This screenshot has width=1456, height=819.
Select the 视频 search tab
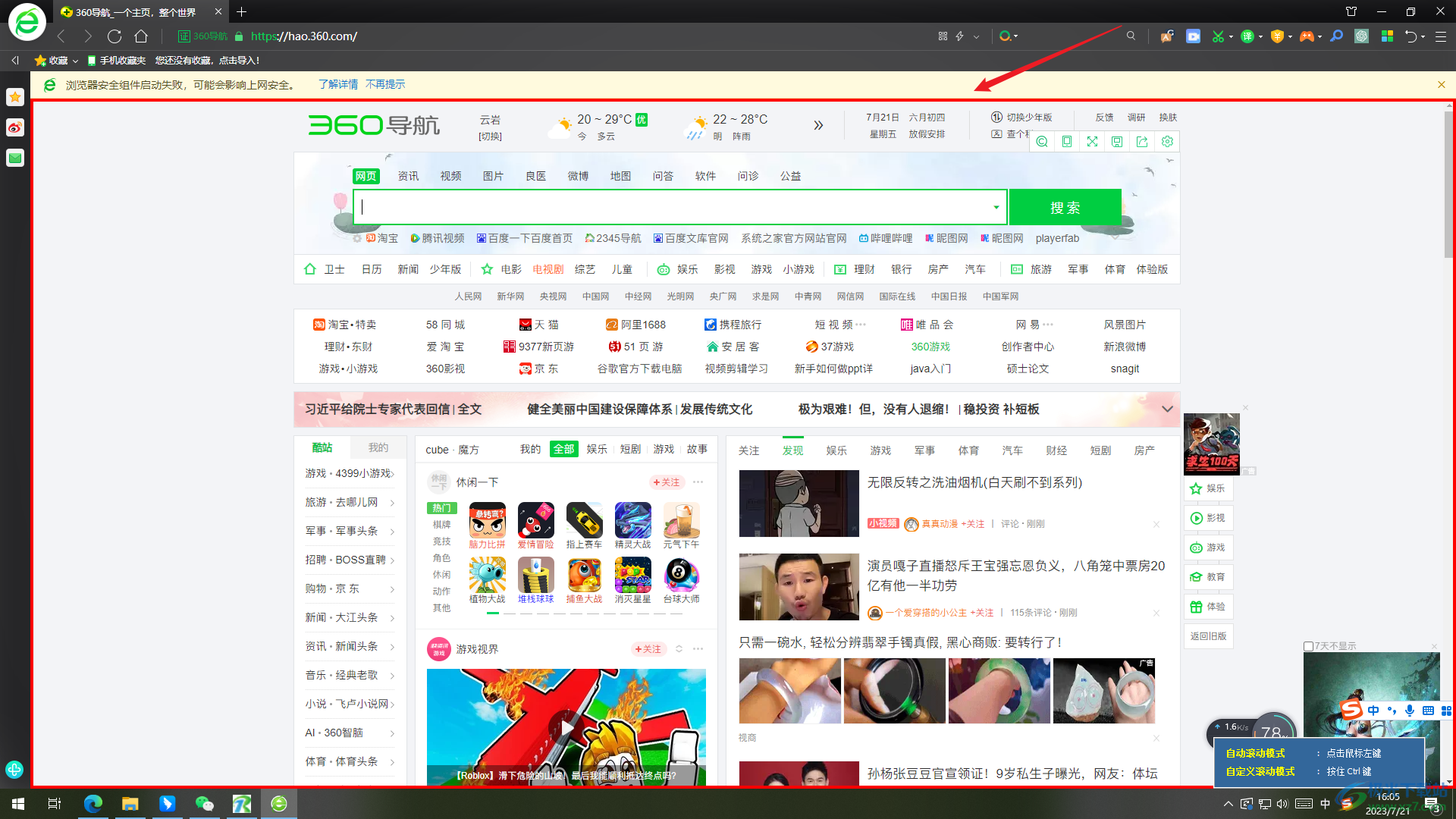[450, 176]
